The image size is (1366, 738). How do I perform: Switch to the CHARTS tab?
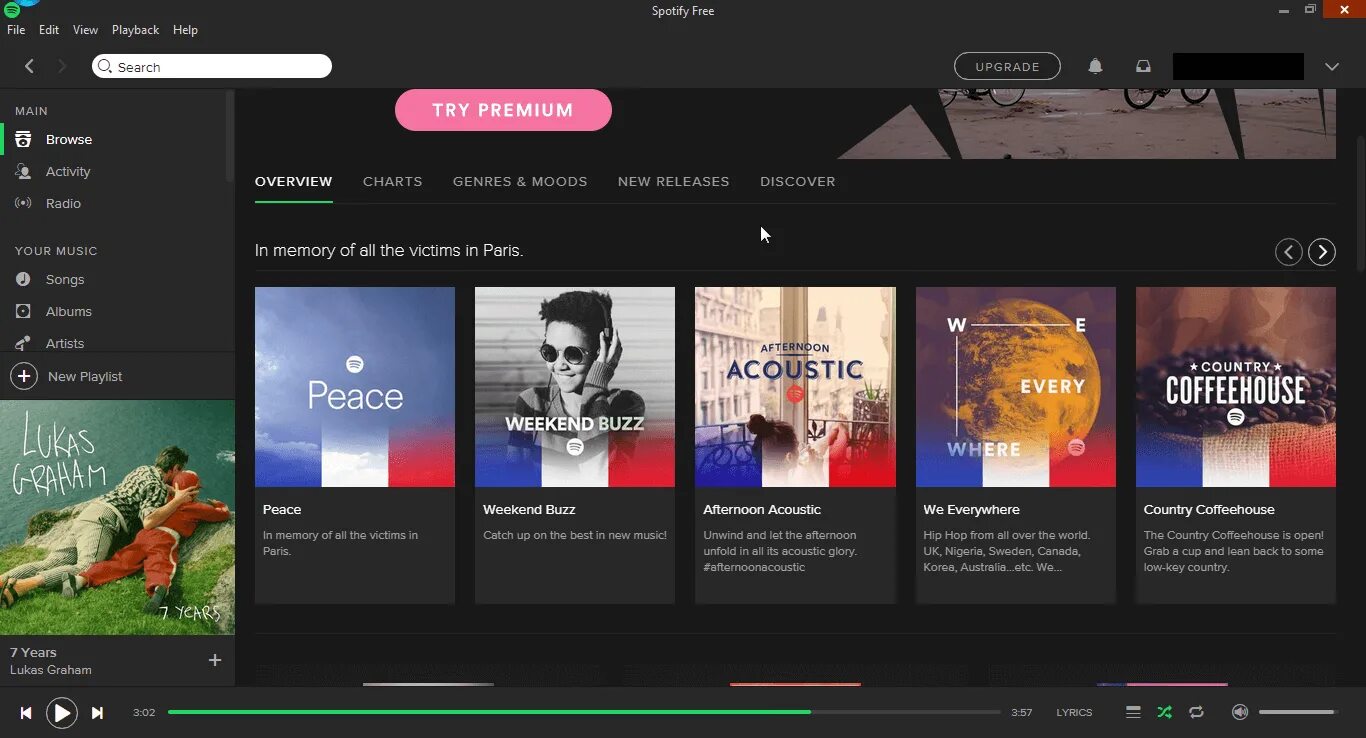[392, 182]
